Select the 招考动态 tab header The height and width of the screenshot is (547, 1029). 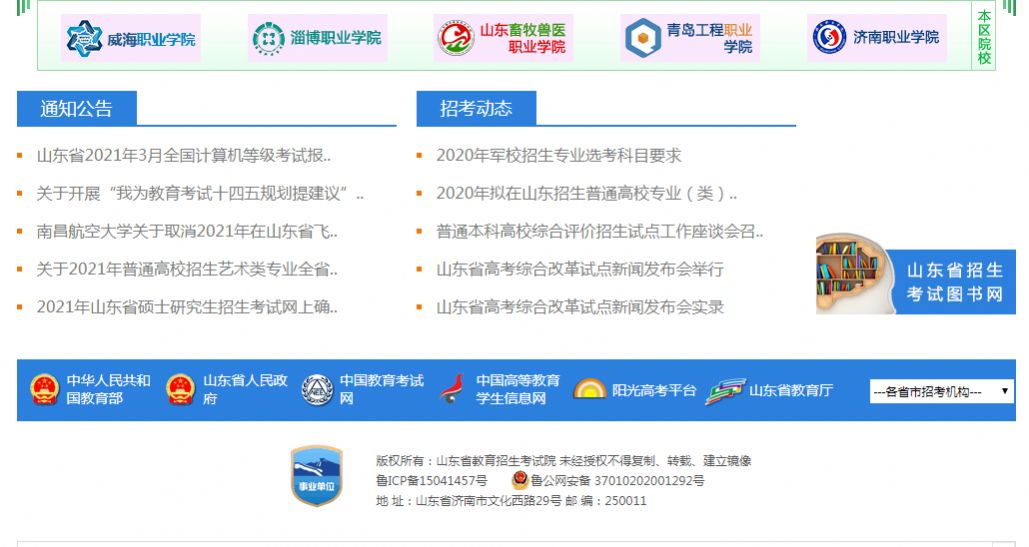[476, 108]
